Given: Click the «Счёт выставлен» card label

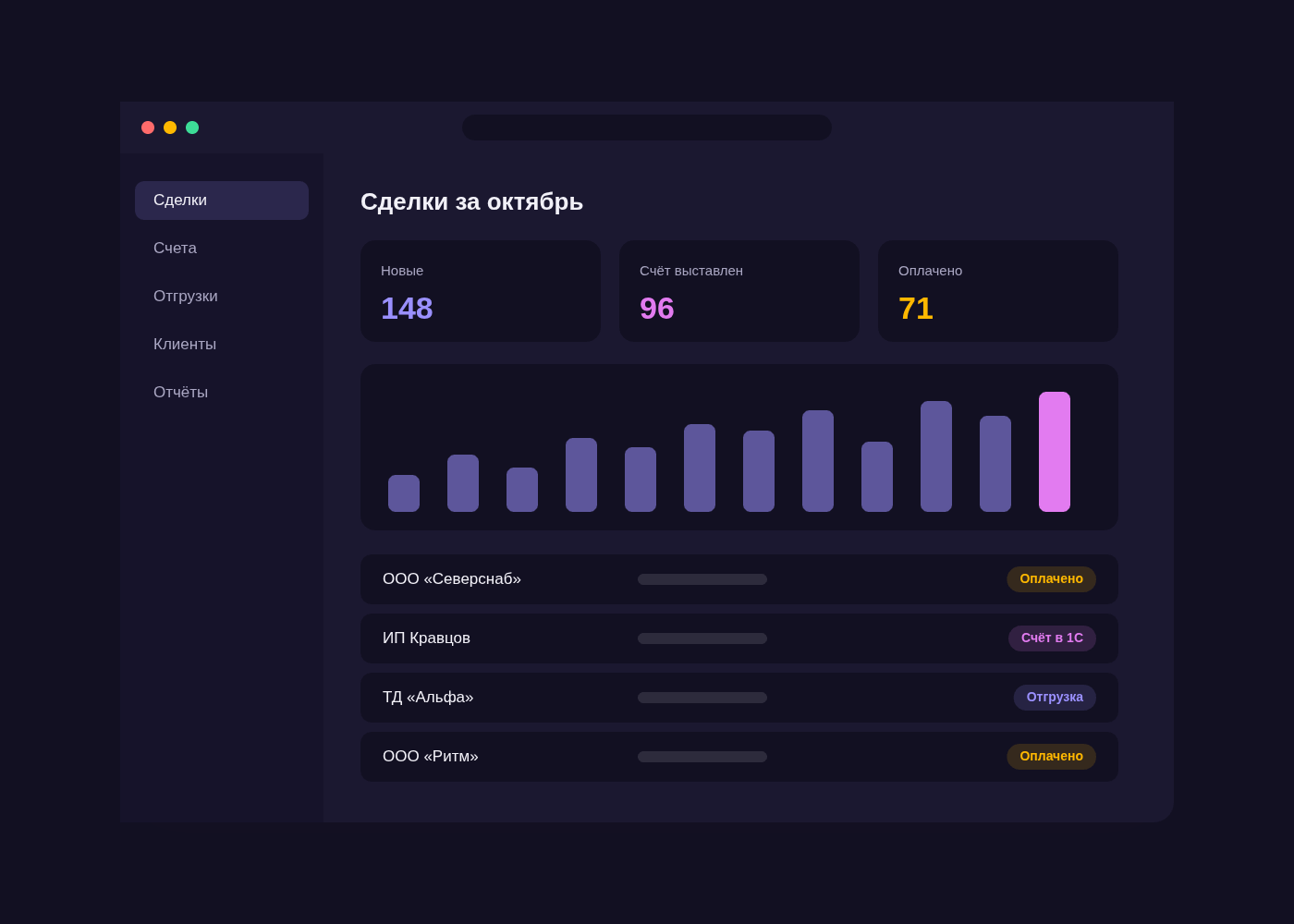Looking at the screenshot, I should point(691,271).
